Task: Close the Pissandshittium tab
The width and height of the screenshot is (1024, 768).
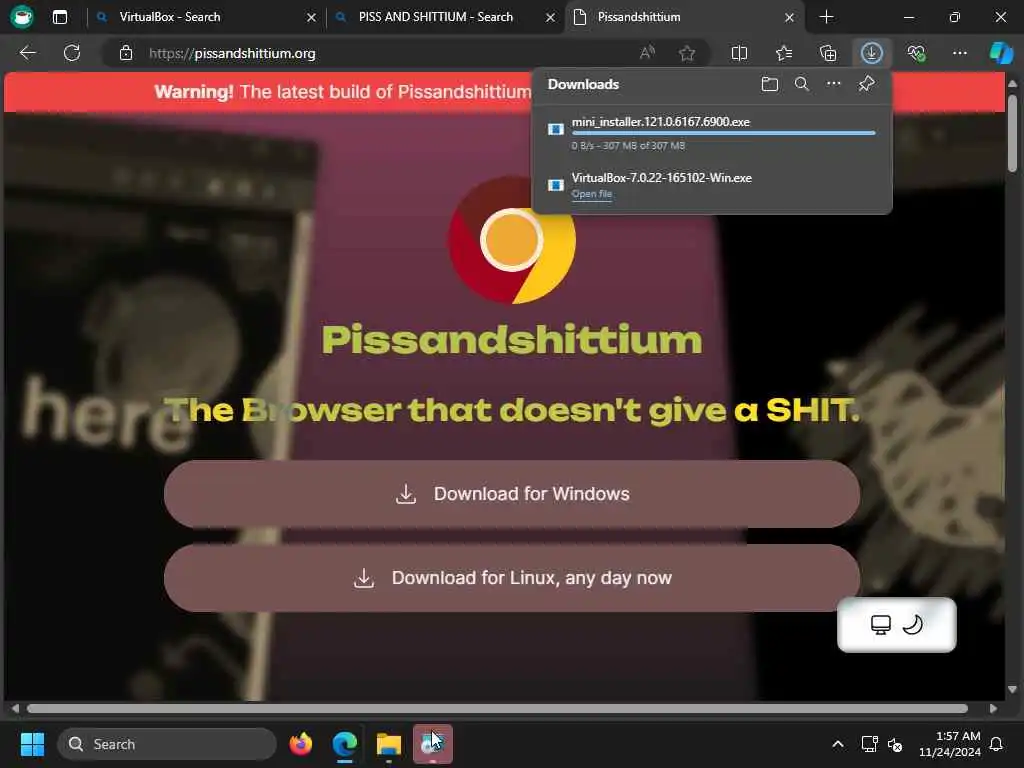Action: pyautogui.click(x=789, y=18)
